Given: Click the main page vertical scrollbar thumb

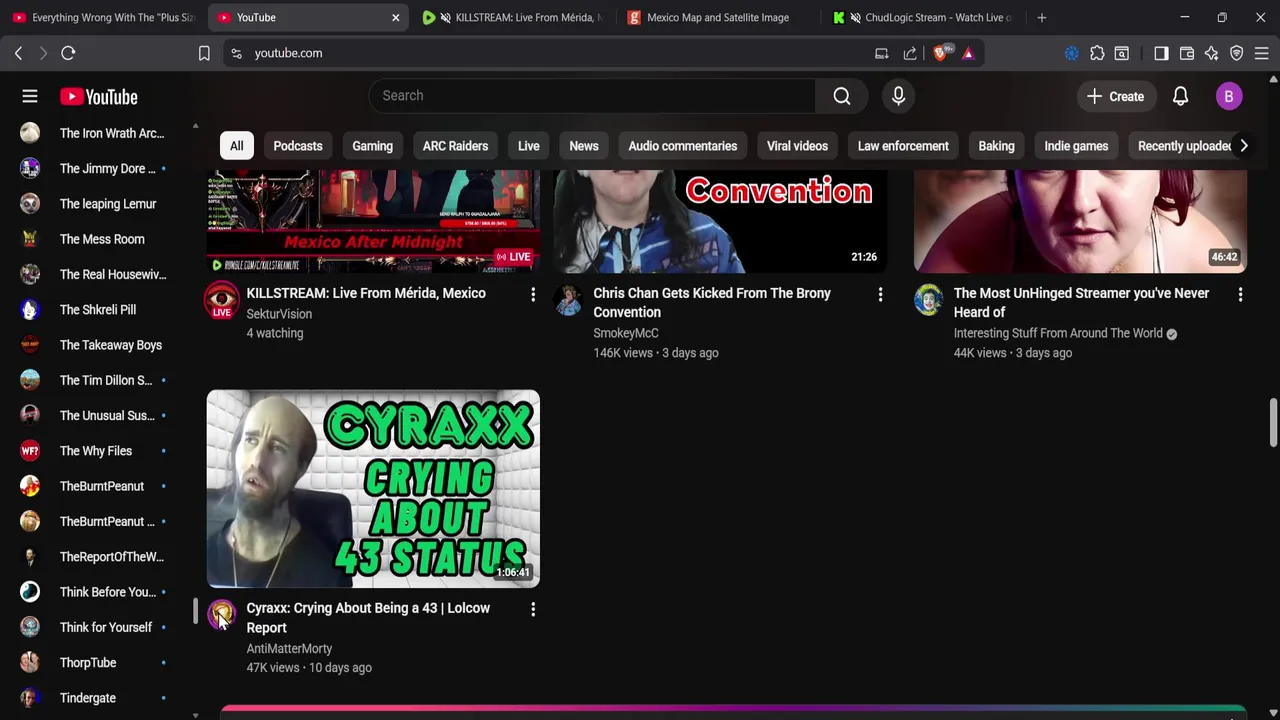Looking at the screenshot, I should pos(1273,423).
